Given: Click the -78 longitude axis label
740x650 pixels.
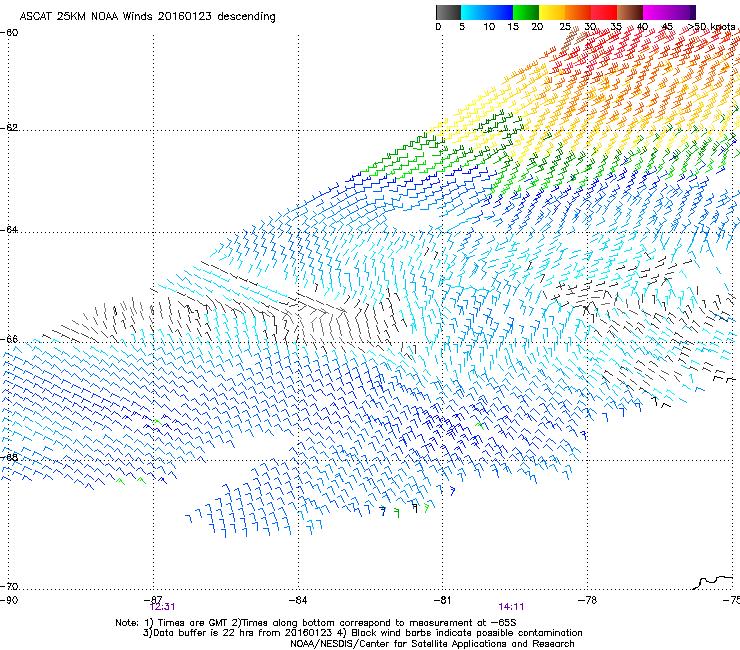Looking at the screenshot, I should 588,600.
